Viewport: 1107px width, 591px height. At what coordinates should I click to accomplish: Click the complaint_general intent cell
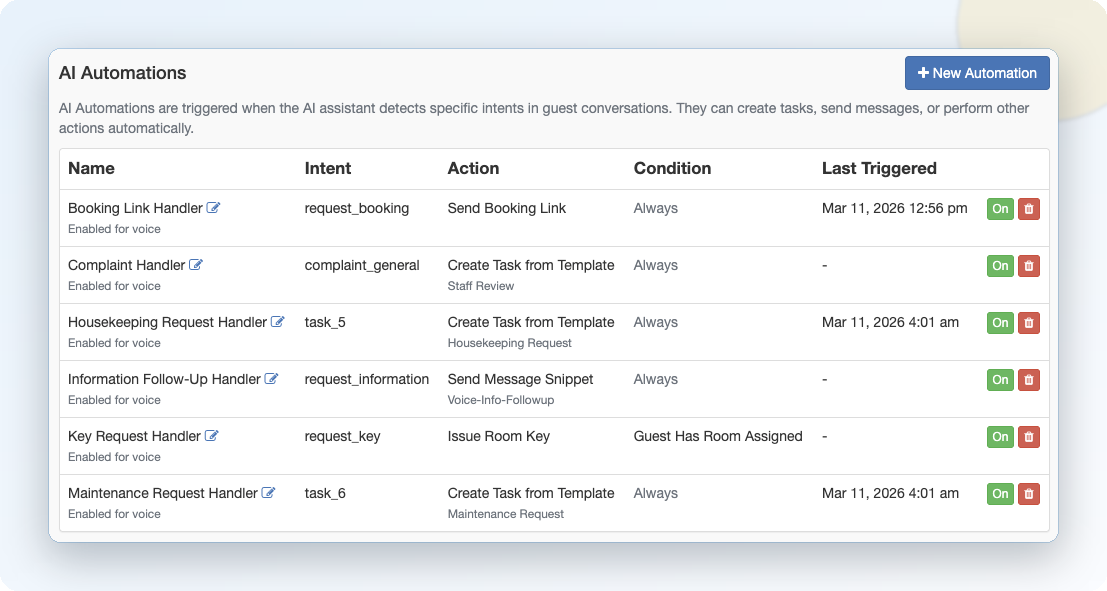[361, 265]
